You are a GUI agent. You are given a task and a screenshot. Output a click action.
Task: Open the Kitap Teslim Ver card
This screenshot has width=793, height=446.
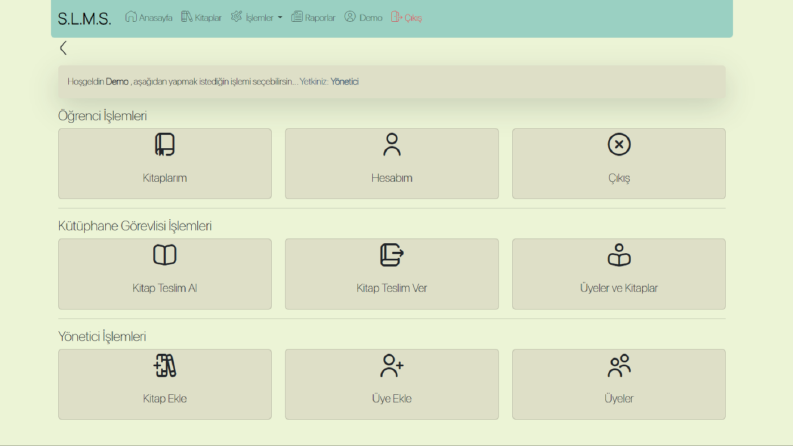392,274
